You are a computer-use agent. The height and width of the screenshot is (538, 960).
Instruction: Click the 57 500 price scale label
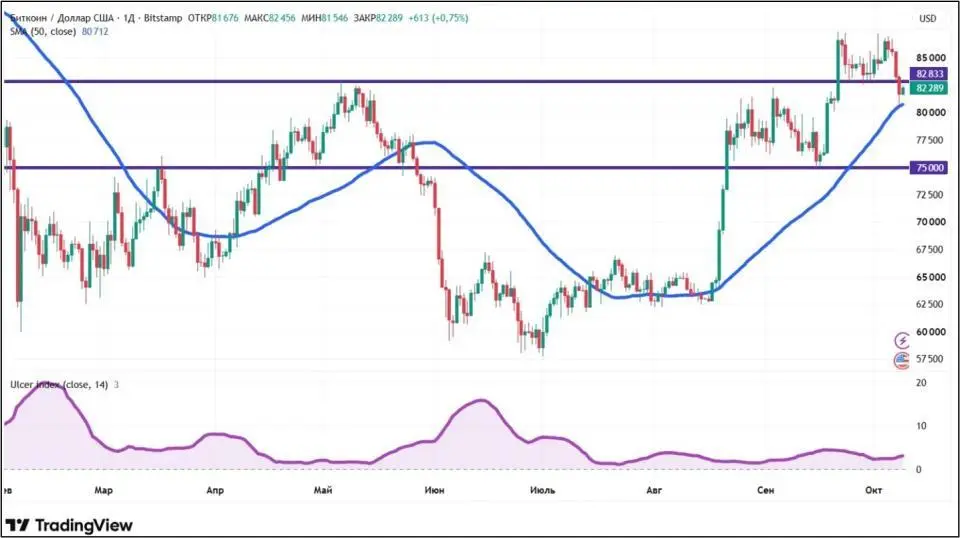[x=931, y=359]
